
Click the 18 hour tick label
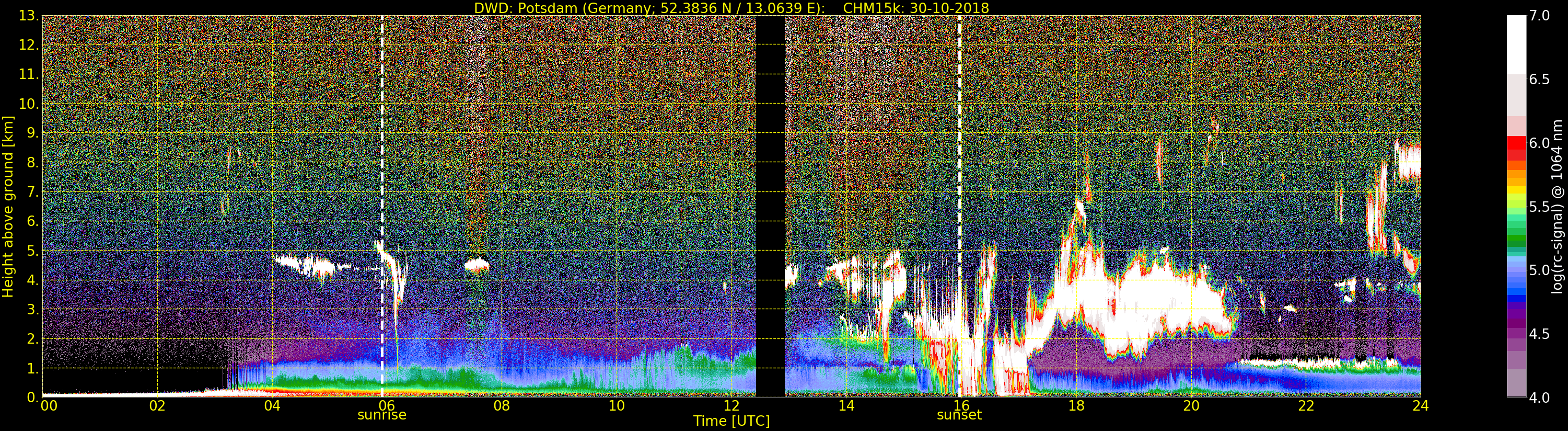click(x=1076, y=406)
